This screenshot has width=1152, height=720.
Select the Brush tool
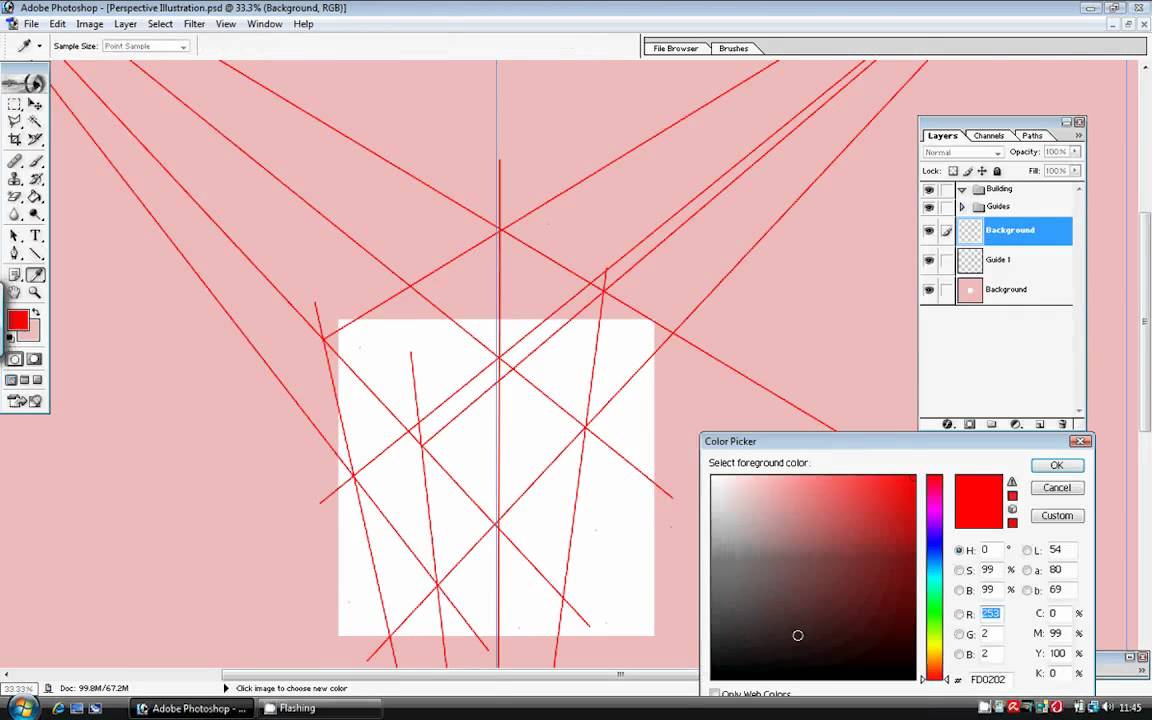[35, 161]
